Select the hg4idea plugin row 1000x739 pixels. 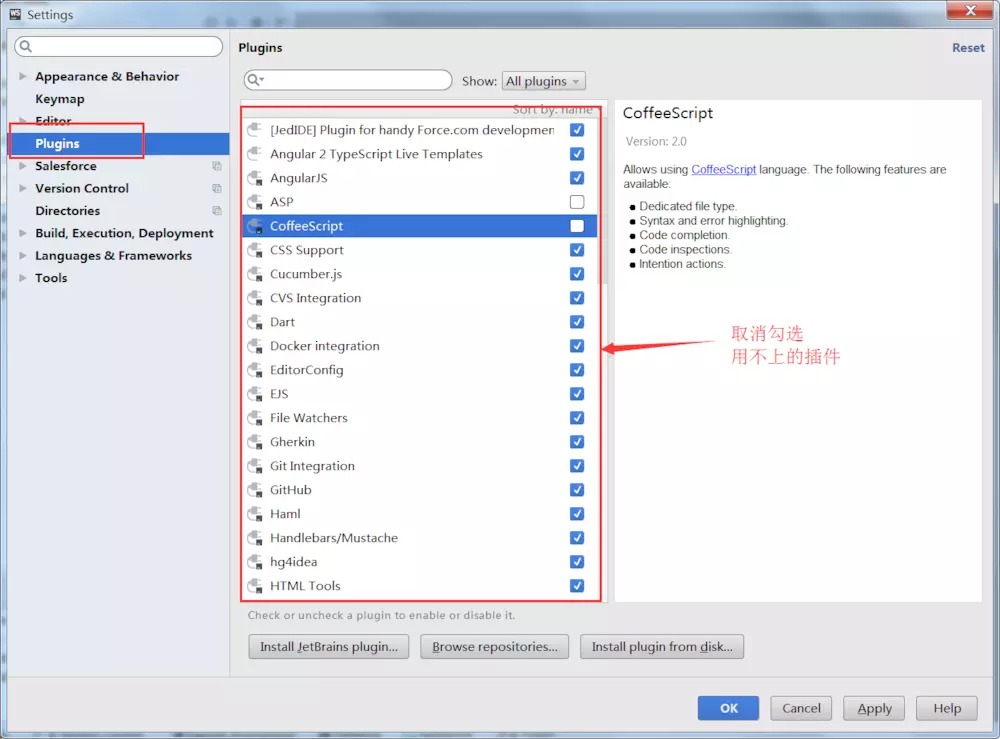[x=420, y=562]
